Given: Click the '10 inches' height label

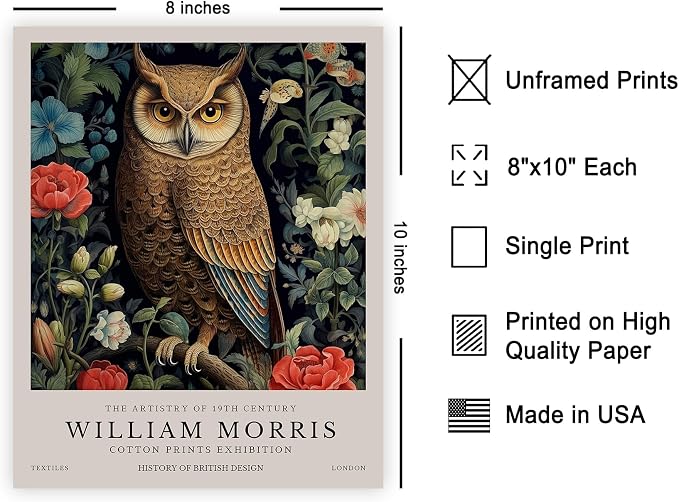Looking at the screenshot, I should (400, 258).
